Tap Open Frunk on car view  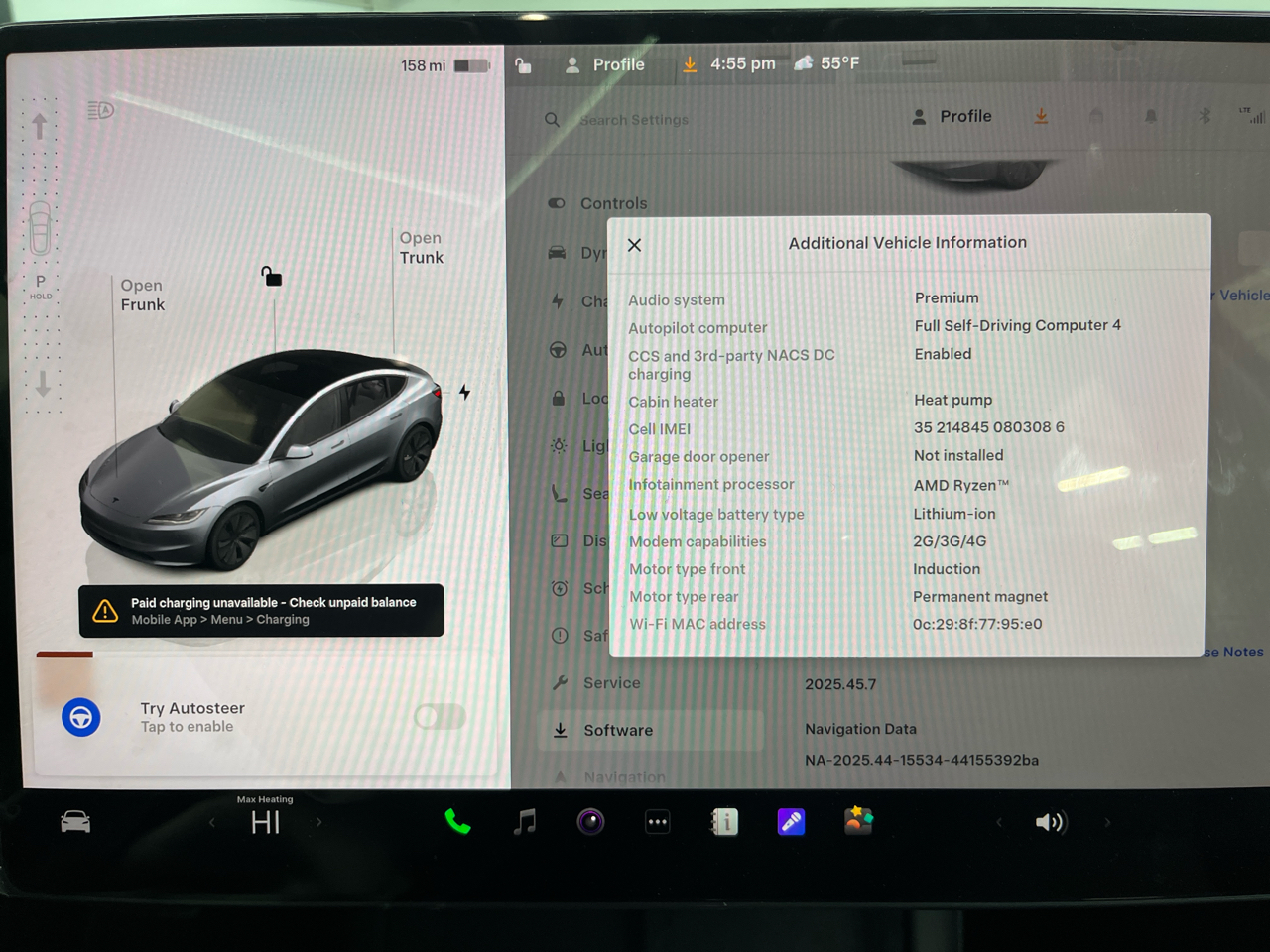tap(142, 296)
